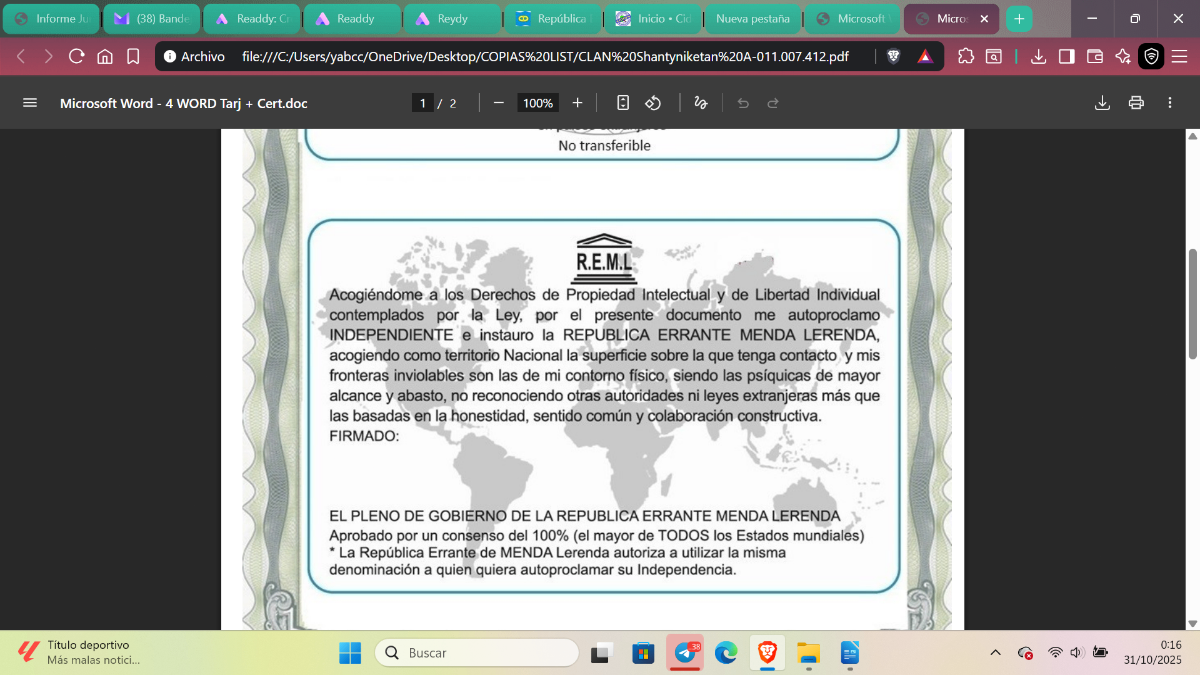Rotate the PDF page counterclockwise
Image resolution: width=1200 pixels, height=675 pixels.
click(x=653, y=102)
